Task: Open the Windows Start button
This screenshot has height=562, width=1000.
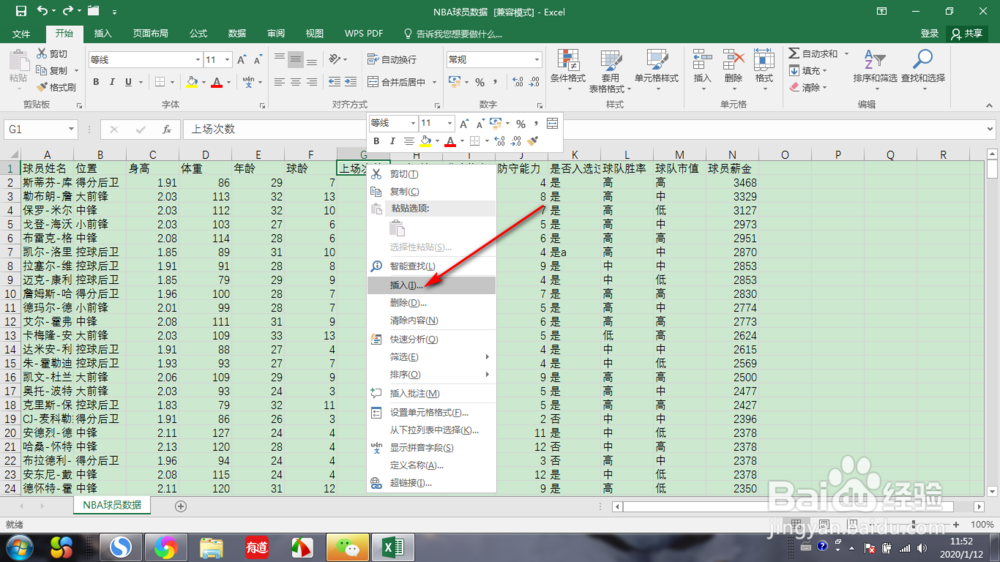Action: pyautogui.click(x=20, y=547)
